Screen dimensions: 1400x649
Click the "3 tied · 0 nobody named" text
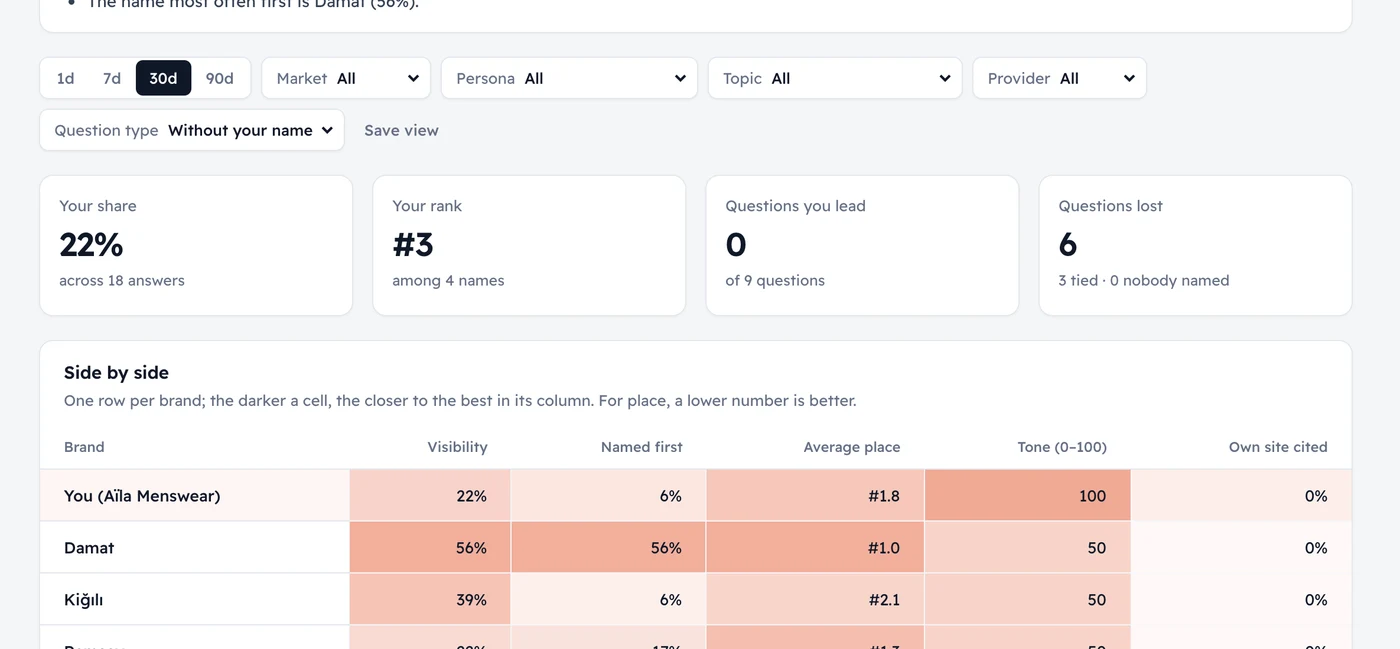pos(1144,281)
